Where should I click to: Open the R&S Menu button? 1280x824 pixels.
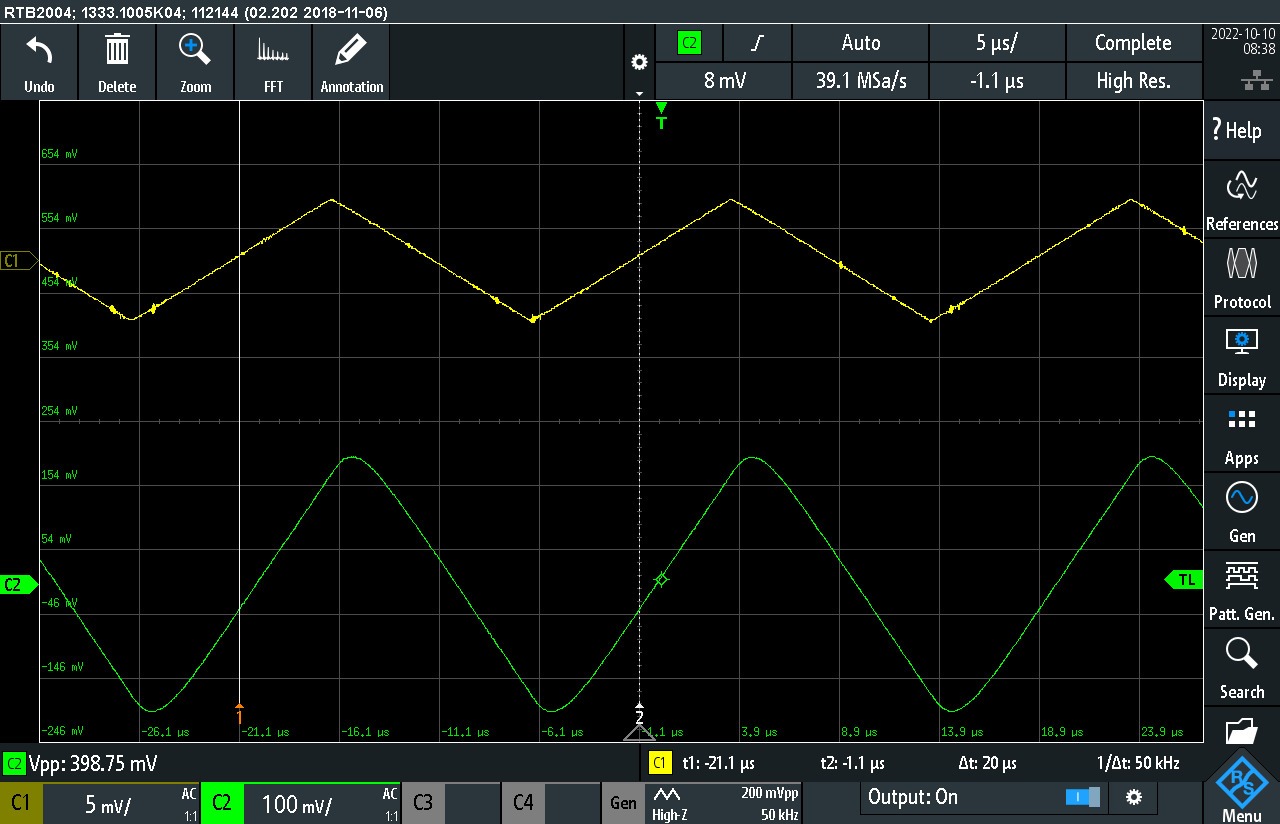tap(1241, 786)
